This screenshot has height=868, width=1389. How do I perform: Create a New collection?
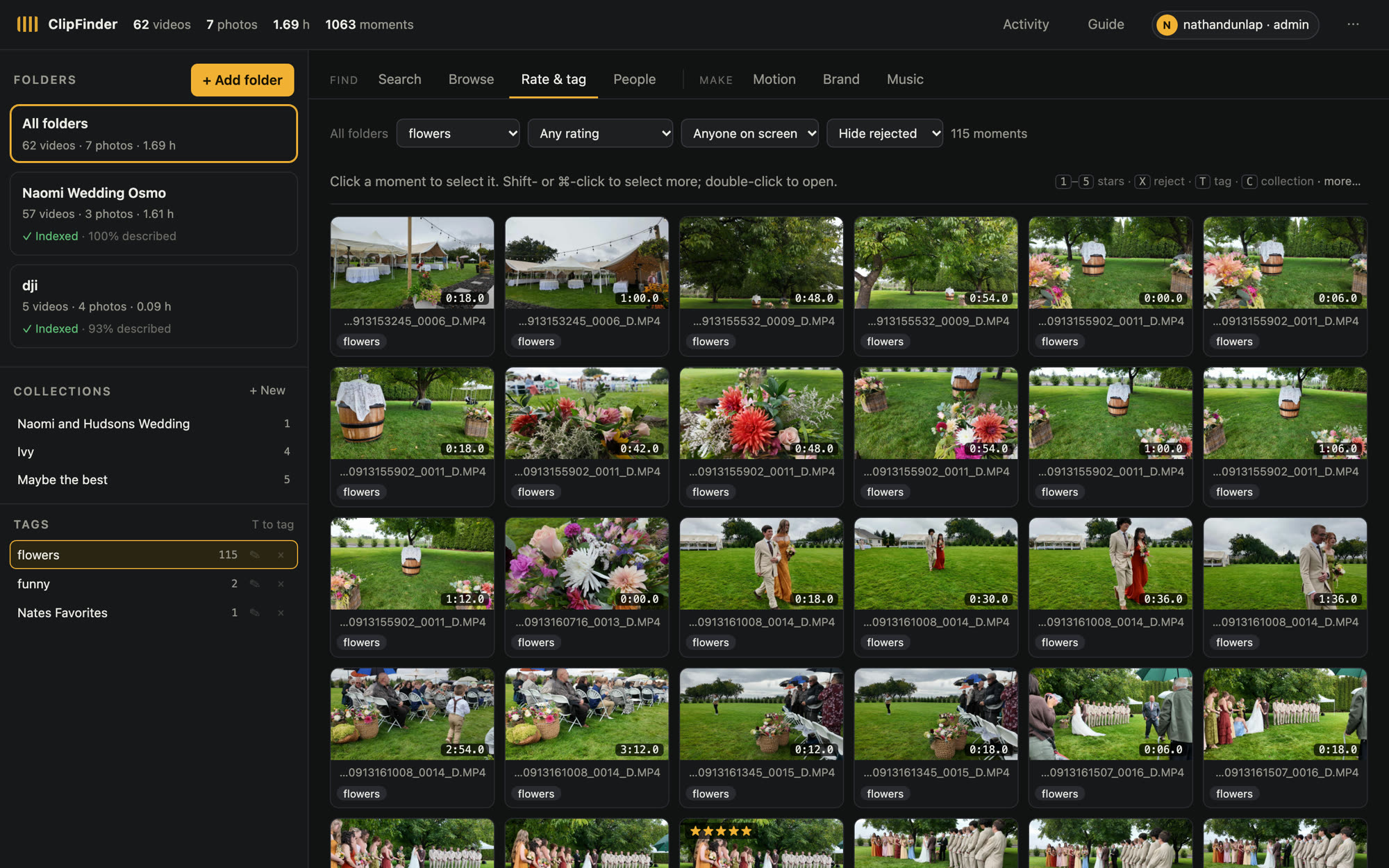(x=267, y=390)
